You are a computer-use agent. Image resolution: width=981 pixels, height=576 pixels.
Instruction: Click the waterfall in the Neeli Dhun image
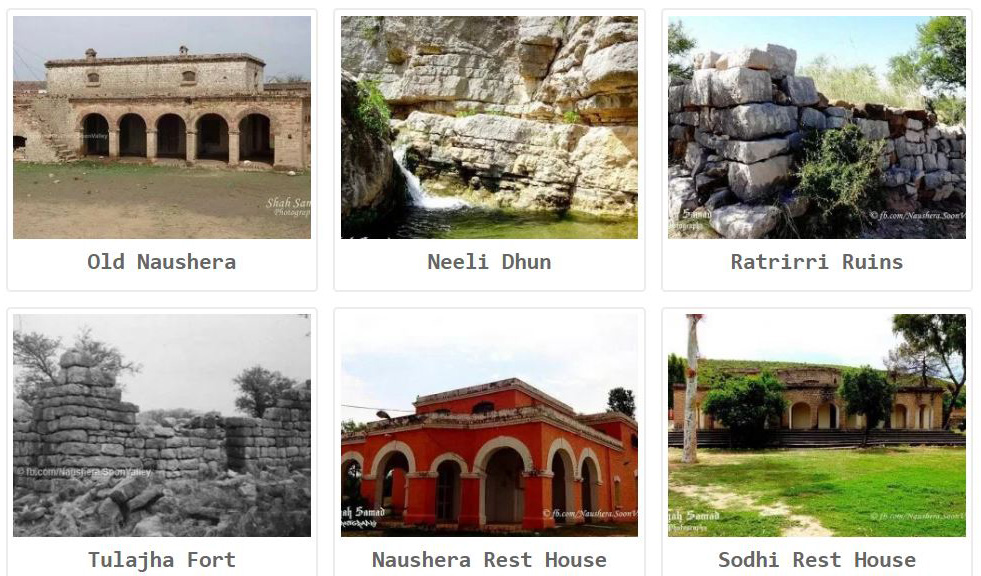[420, 181]
